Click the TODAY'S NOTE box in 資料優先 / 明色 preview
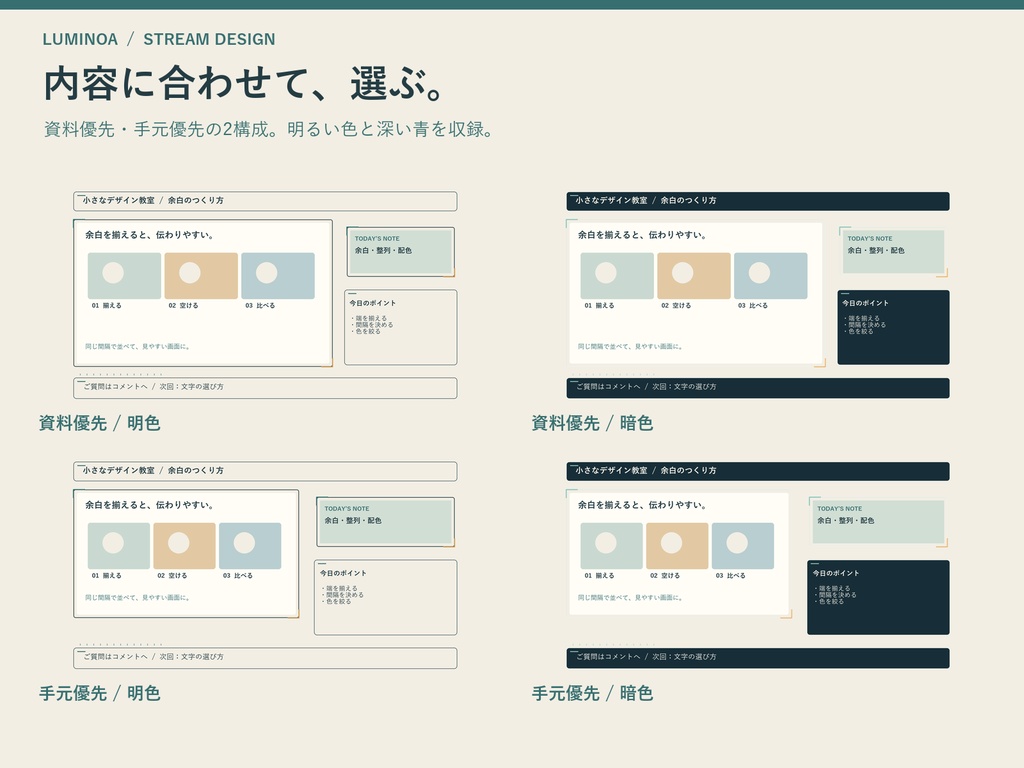 (x=400, y=251)
